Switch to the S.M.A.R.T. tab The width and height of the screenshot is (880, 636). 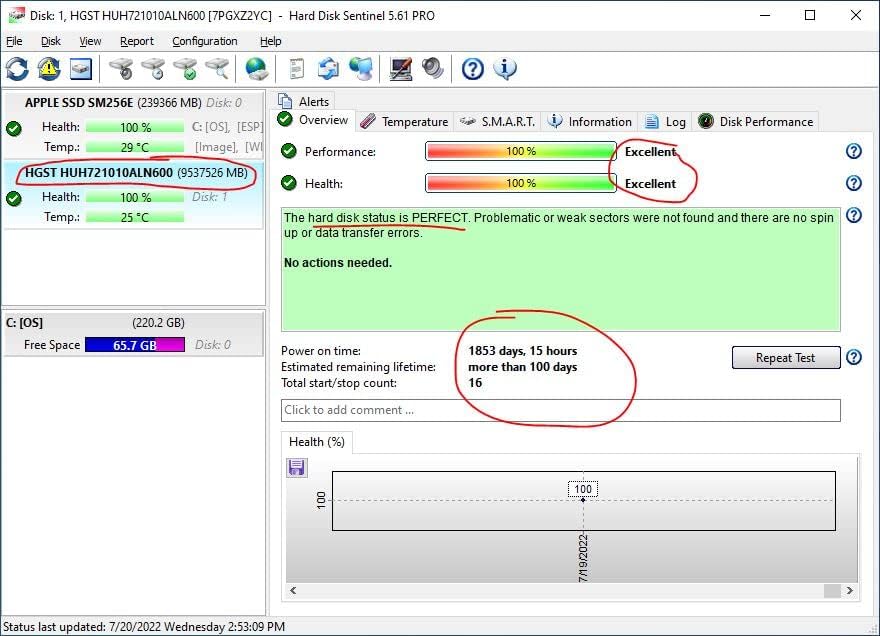(x=497, y=122)
